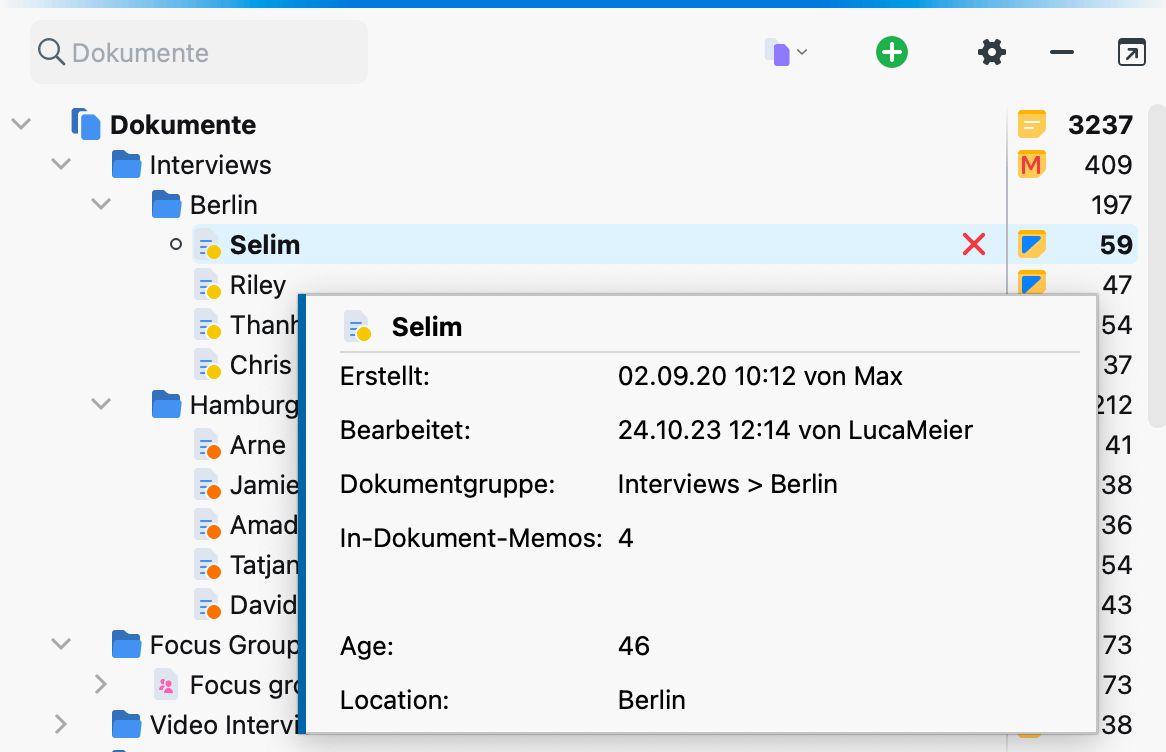Select the Hamburg folder label
Image resolution: width=1166 pixels, height=752 pixels.
(244, 405)
